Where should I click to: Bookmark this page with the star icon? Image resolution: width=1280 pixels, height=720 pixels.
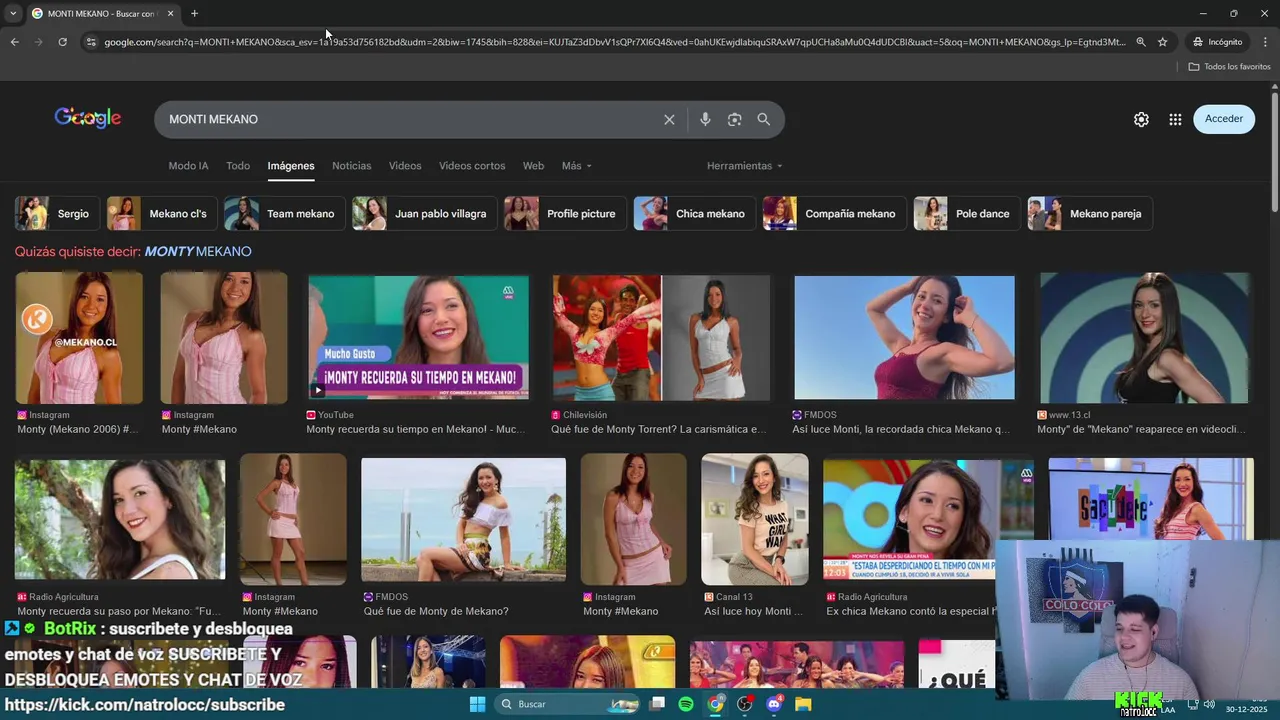(1162, 42)
